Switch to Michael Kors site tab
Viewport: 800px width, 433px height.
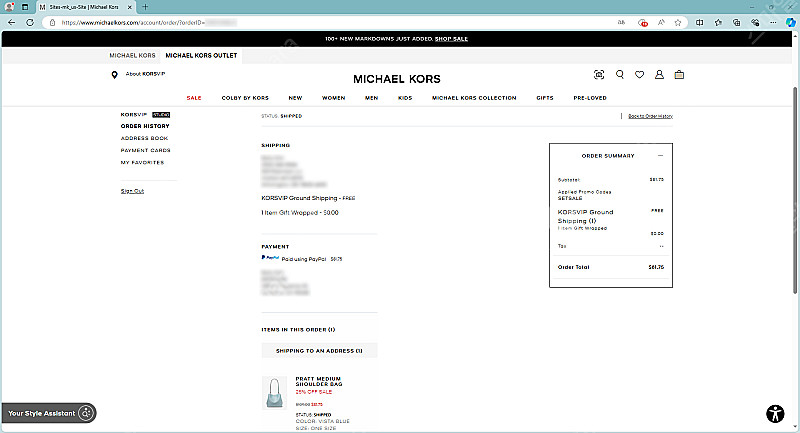132,55
